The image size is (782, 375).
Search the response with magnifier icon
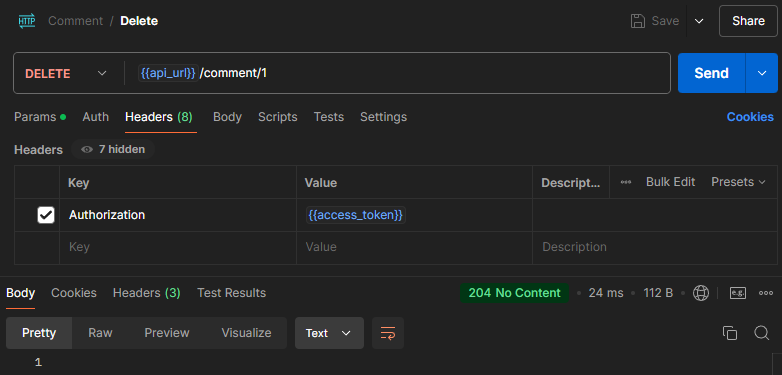tap(762, 333)
